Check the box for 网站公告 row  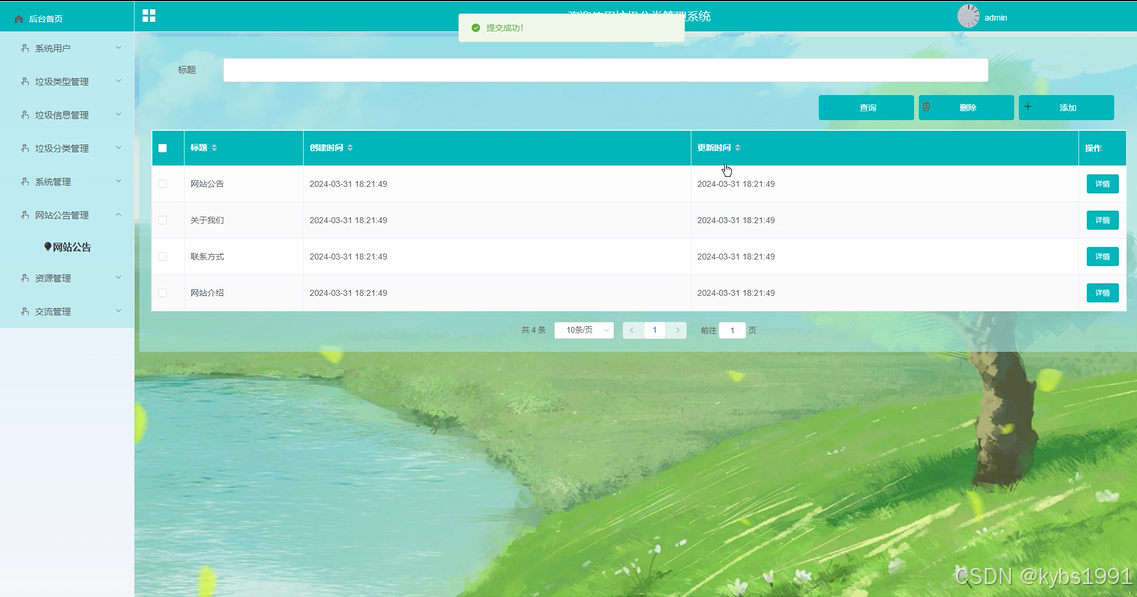pyautogui.click(x=162, y=184)
